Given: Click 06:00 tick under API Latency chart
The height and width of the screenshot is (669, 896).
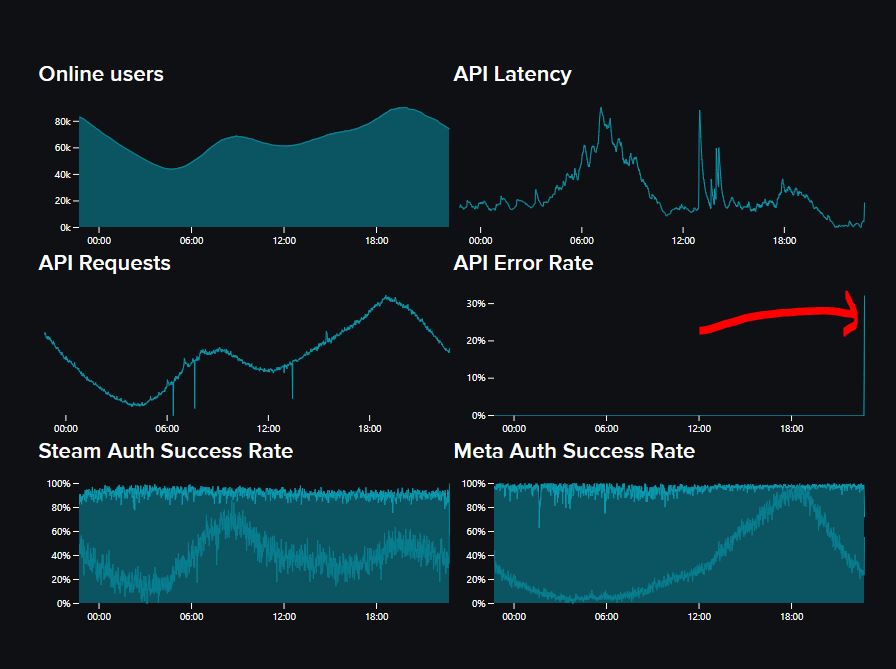Looking at the screenshot, I should click(582, 241).
